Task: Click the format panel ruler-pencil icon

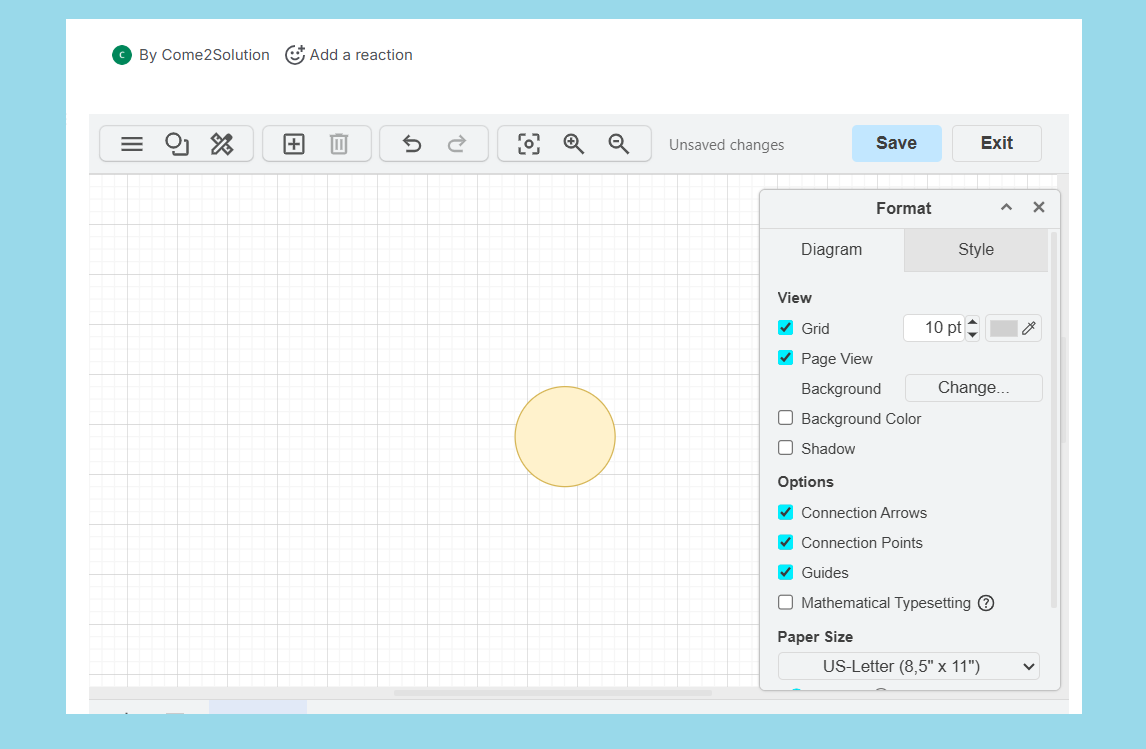Action: click(222, 144)
